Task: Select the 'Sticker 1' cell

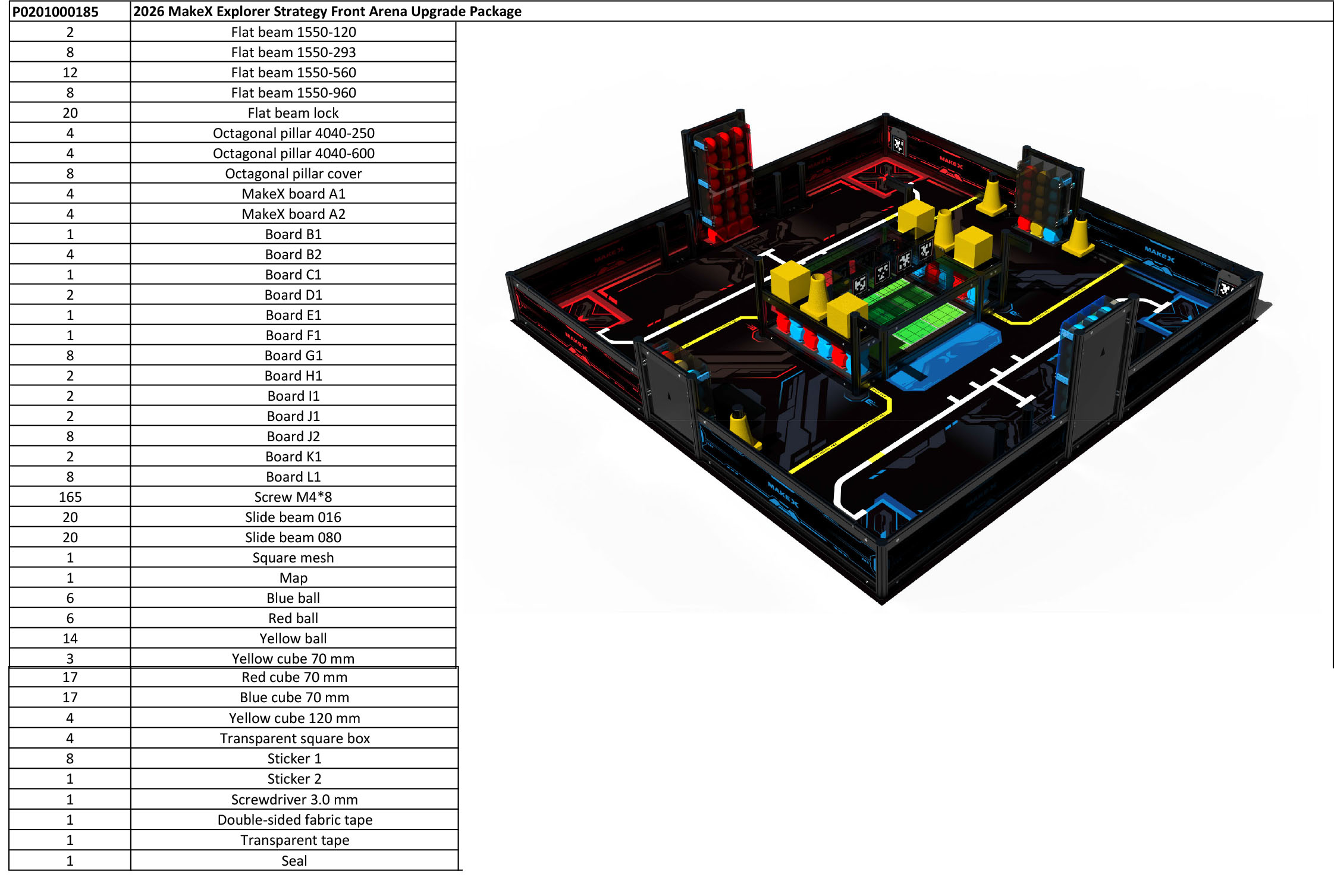Action: tap(294, 759)
